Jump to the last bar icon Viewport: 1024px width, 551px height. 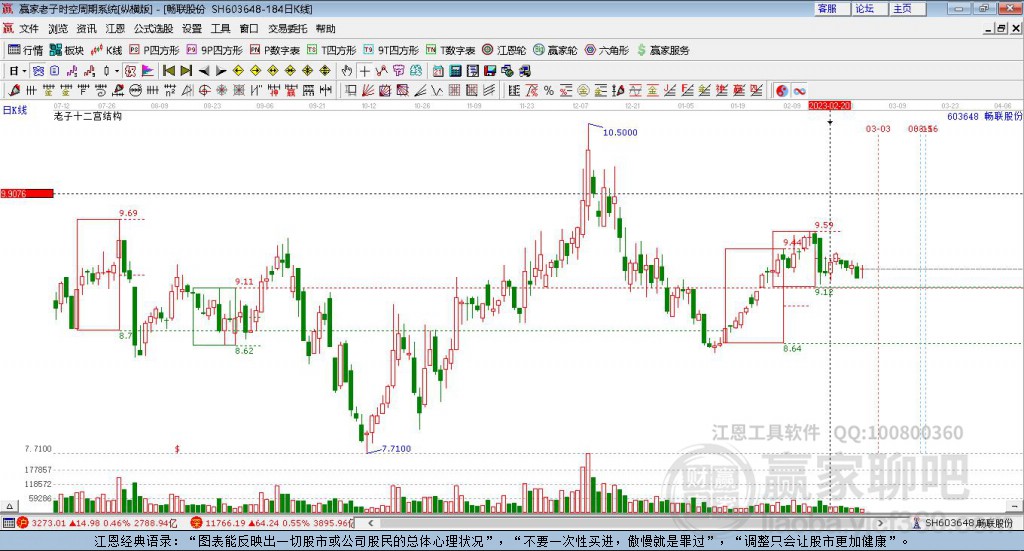pyautogui.click(x=186, y=71)
